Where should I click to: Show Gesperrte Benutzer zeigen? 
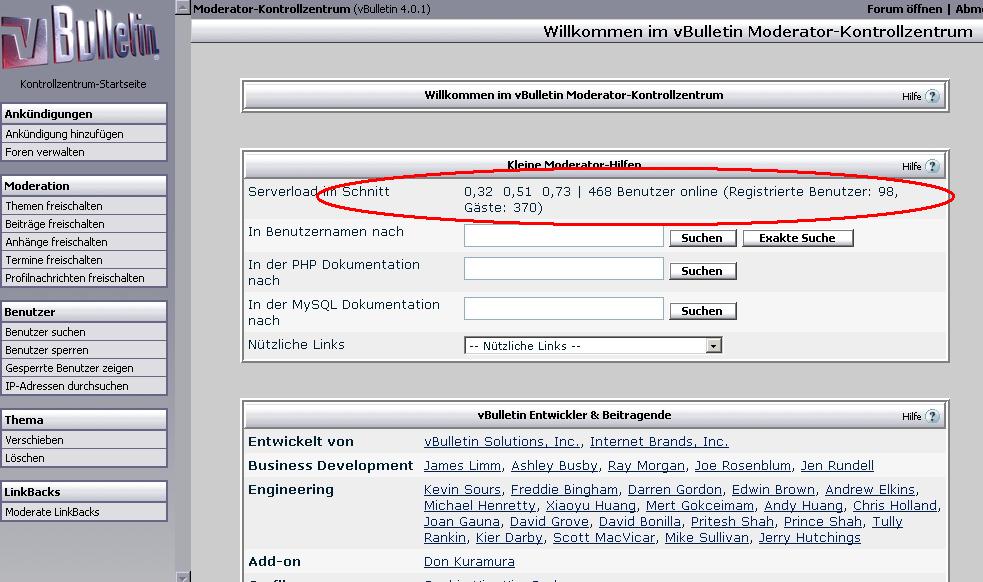click(84, 368)
